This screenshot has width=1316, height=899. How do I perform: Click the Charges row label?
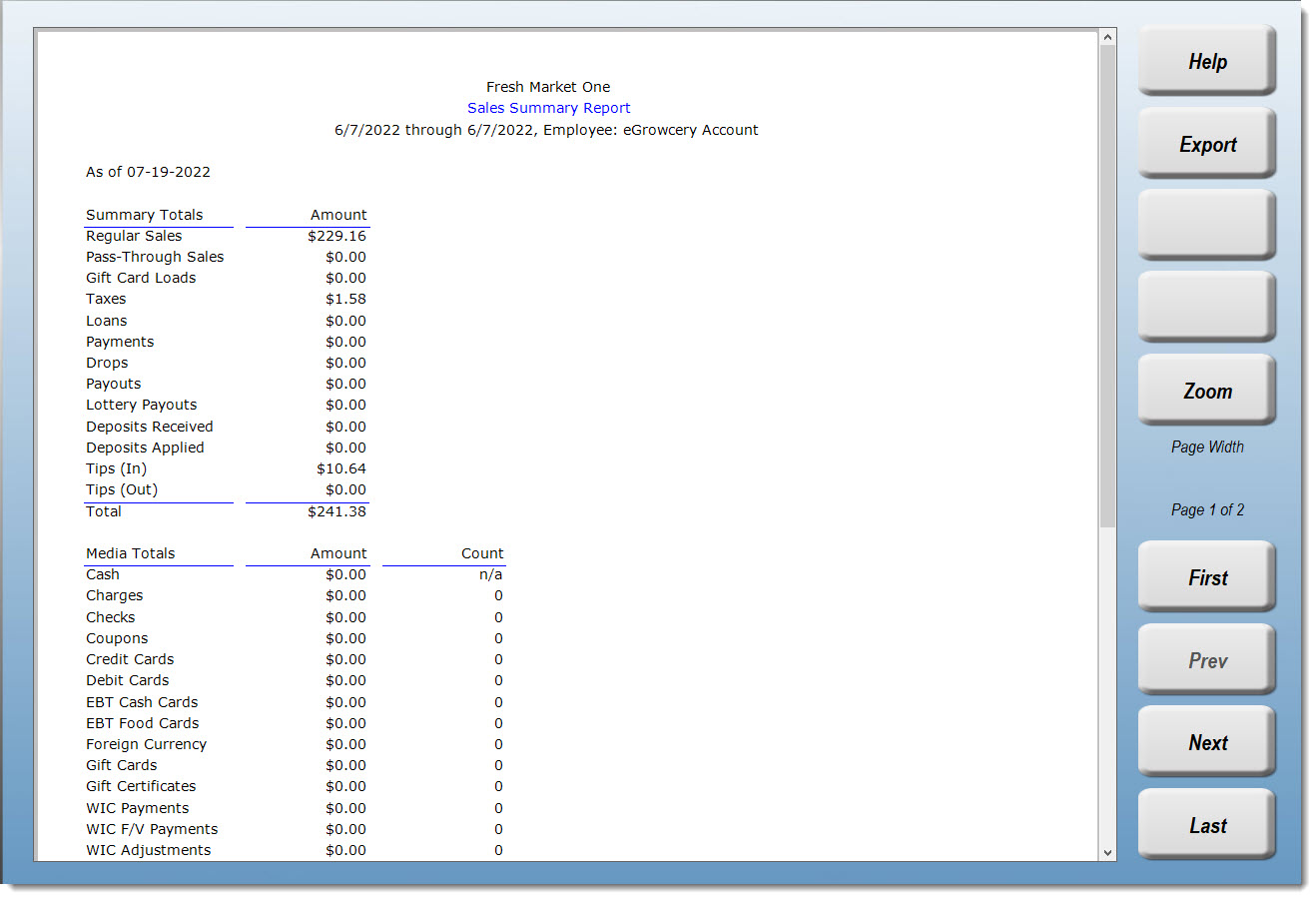[115, 595]
